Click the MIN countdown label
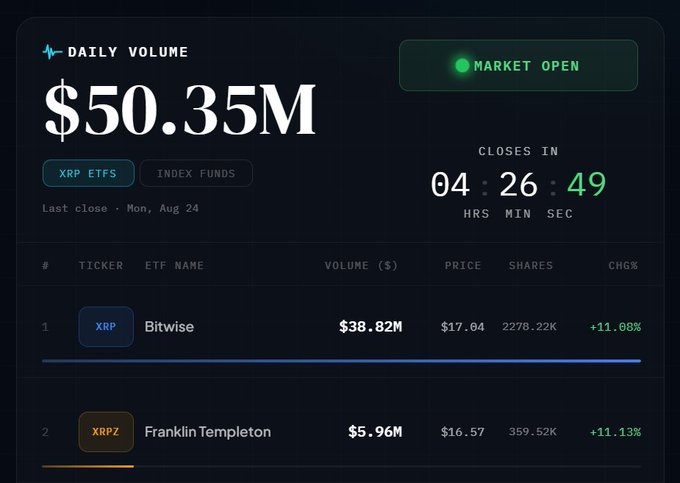This screenshot has height=483, width=680. click(x=518, y=214)
